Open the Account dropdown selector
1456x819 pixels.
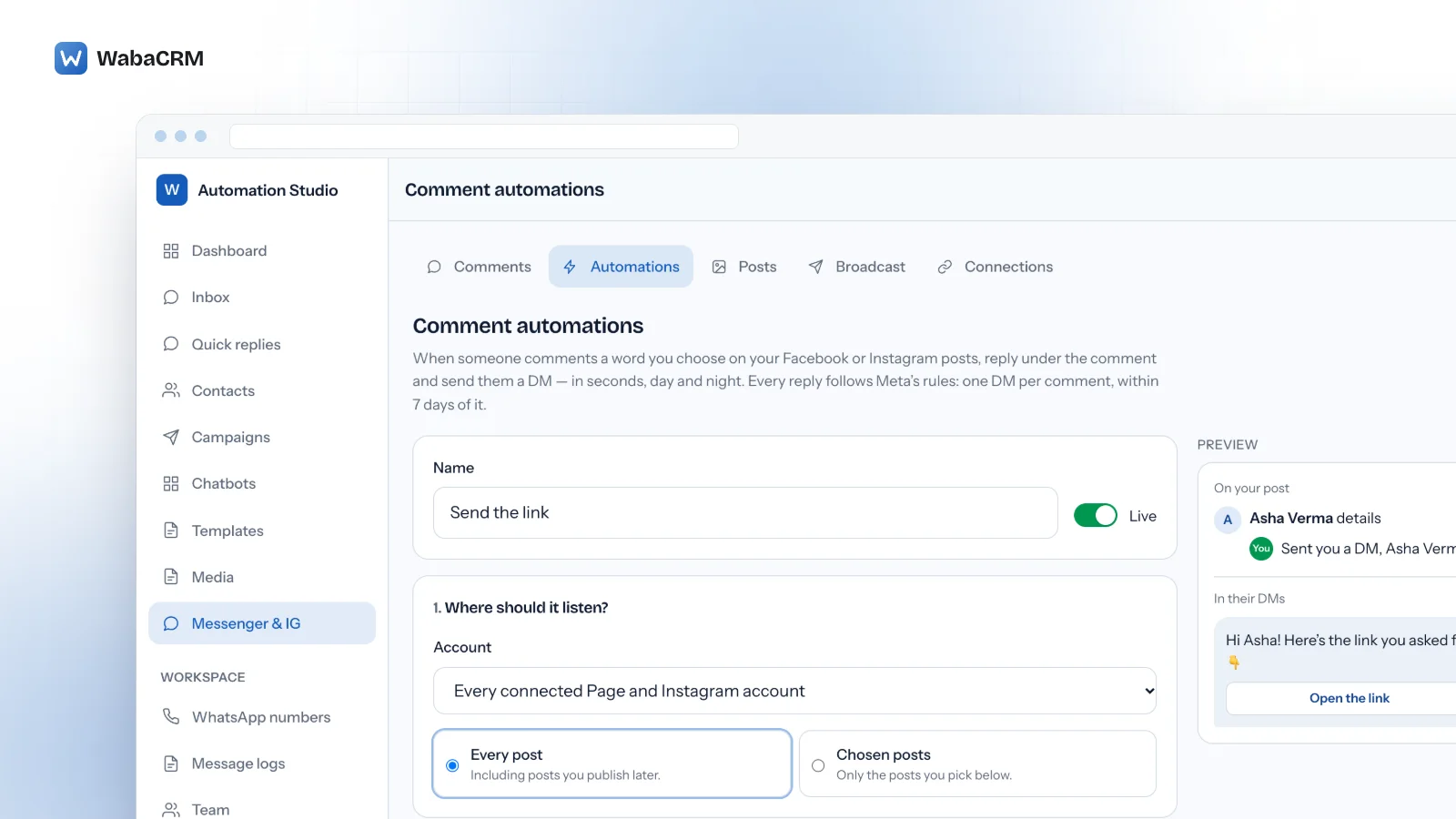(795, 691)
